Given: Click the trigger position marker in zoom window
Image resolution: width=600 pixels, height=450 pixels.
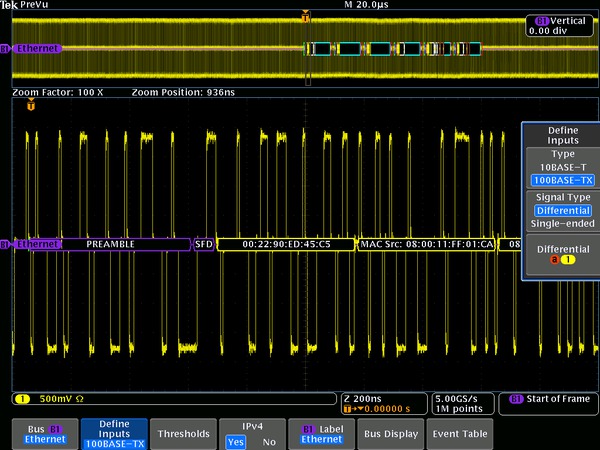Looking at the screenshot, I should click(31, 105).
